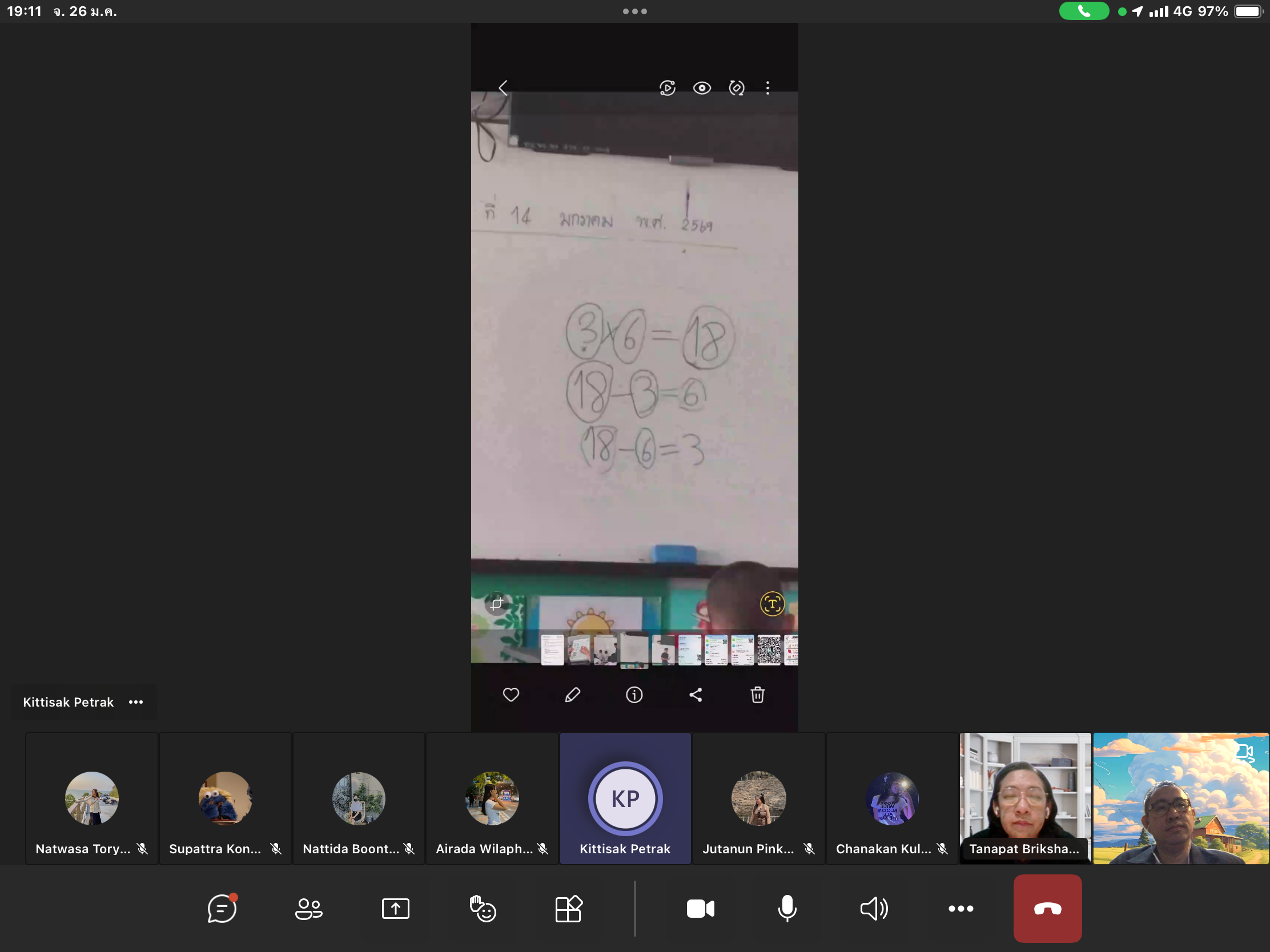Open share content options
Screen dimensions: 1270x952
click(x=395, y=909)
